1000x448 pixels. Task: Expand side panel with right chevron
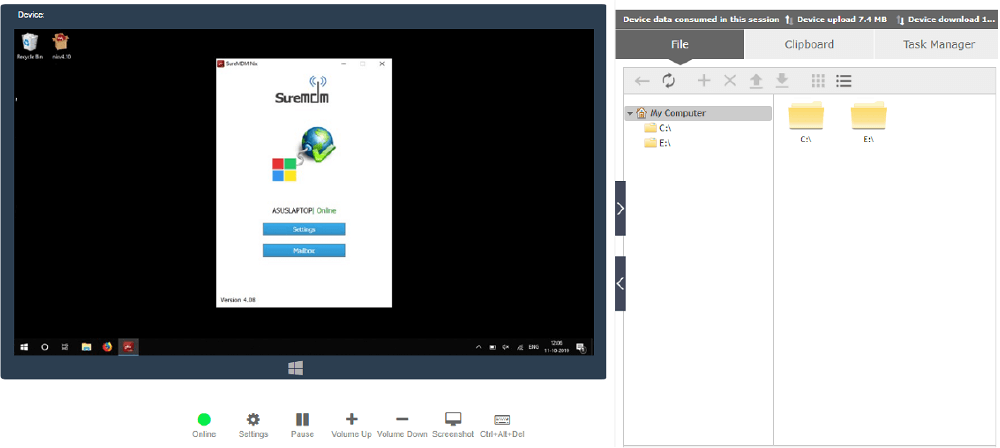pos(621,208)
